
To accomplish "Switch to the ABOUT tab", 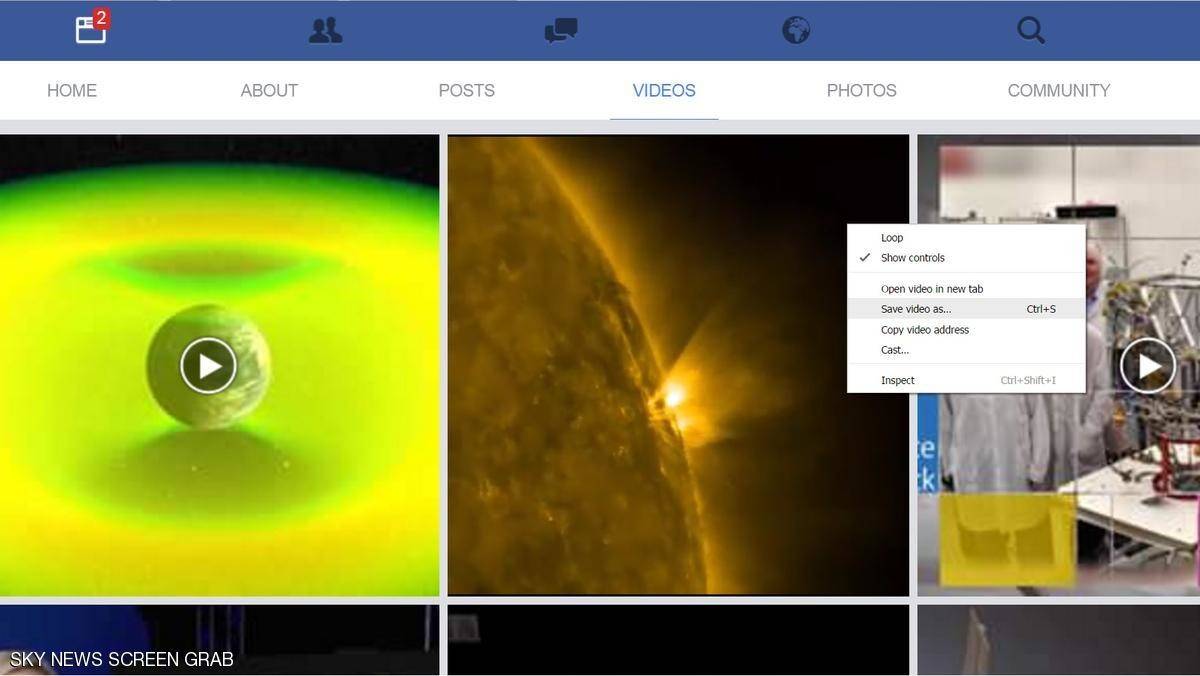I will 269,90.
